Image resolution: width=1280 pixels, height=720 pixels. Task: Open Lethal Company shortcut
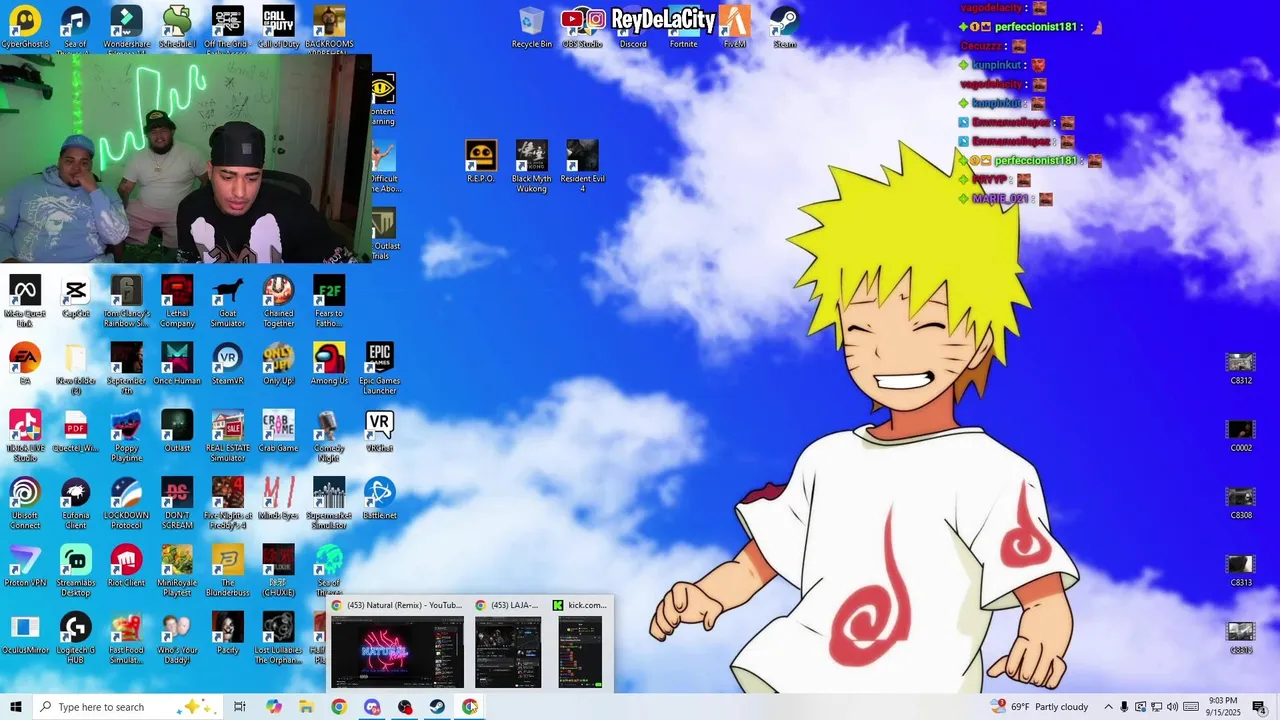[x=177, y=301]
